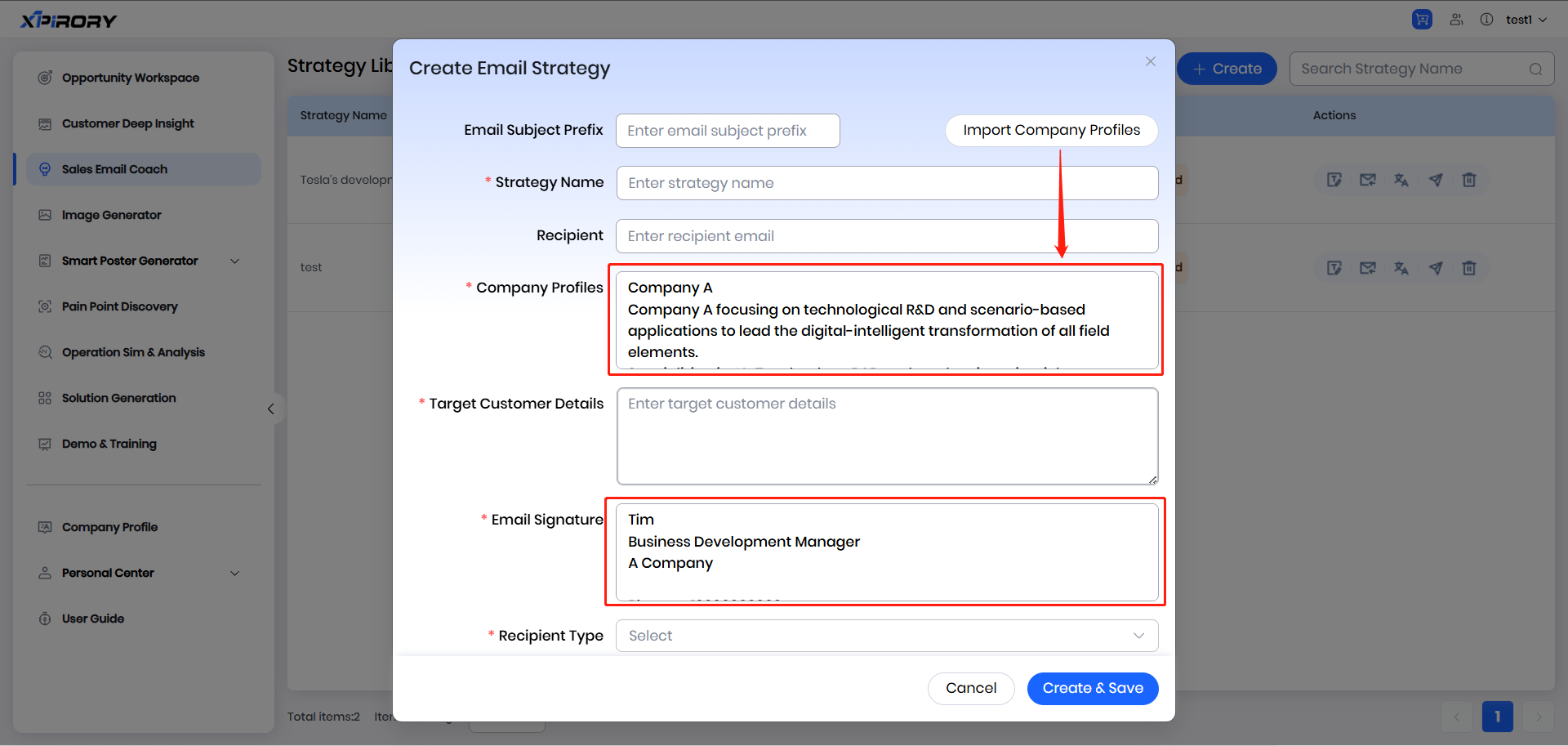Expand the Personal Center menu
This screenshot has width=1568, height=746.
tap(235, 573)
